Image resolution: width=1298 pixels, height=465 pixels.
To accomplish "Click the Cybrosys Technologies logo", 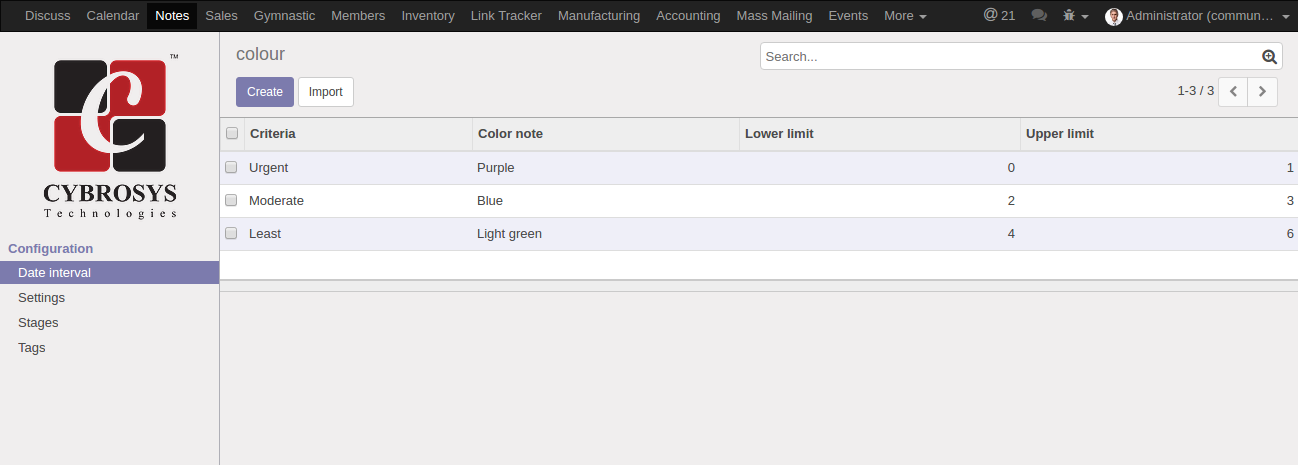I will 110,136.
